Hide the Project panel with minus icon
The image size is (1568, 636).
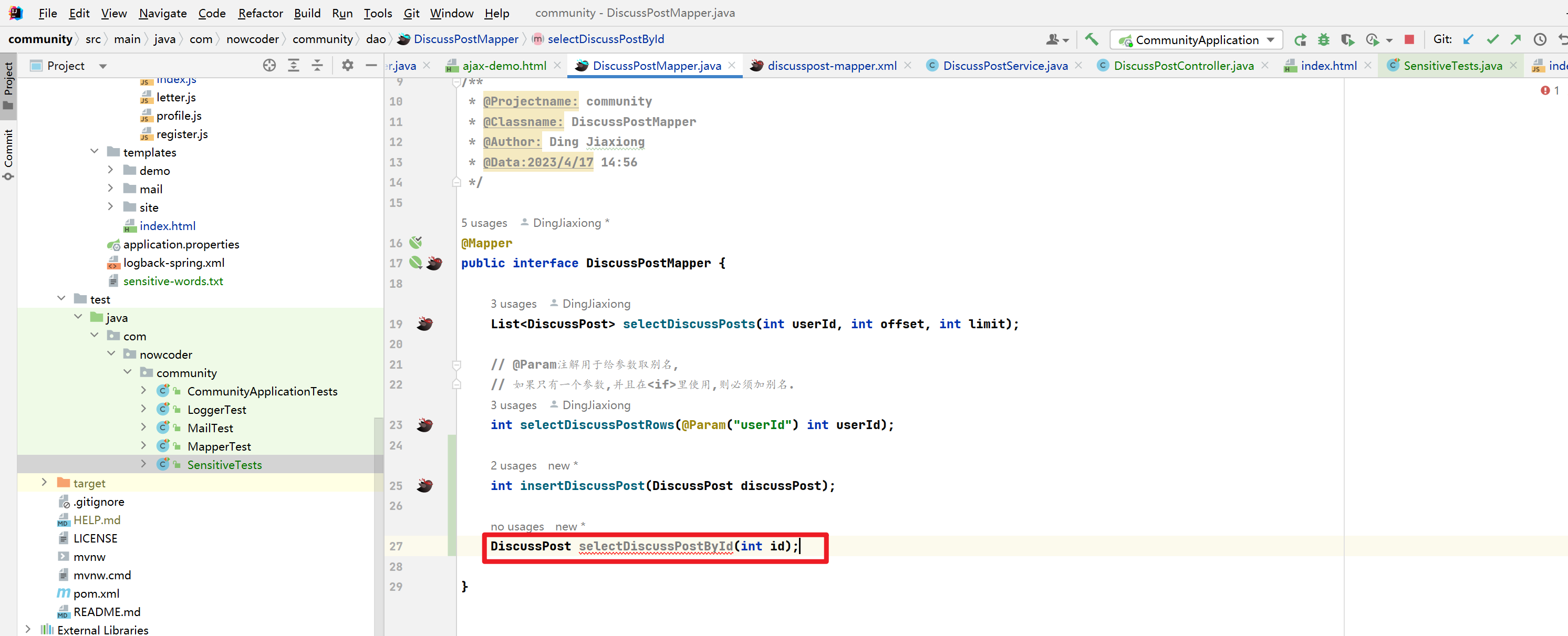371,65
